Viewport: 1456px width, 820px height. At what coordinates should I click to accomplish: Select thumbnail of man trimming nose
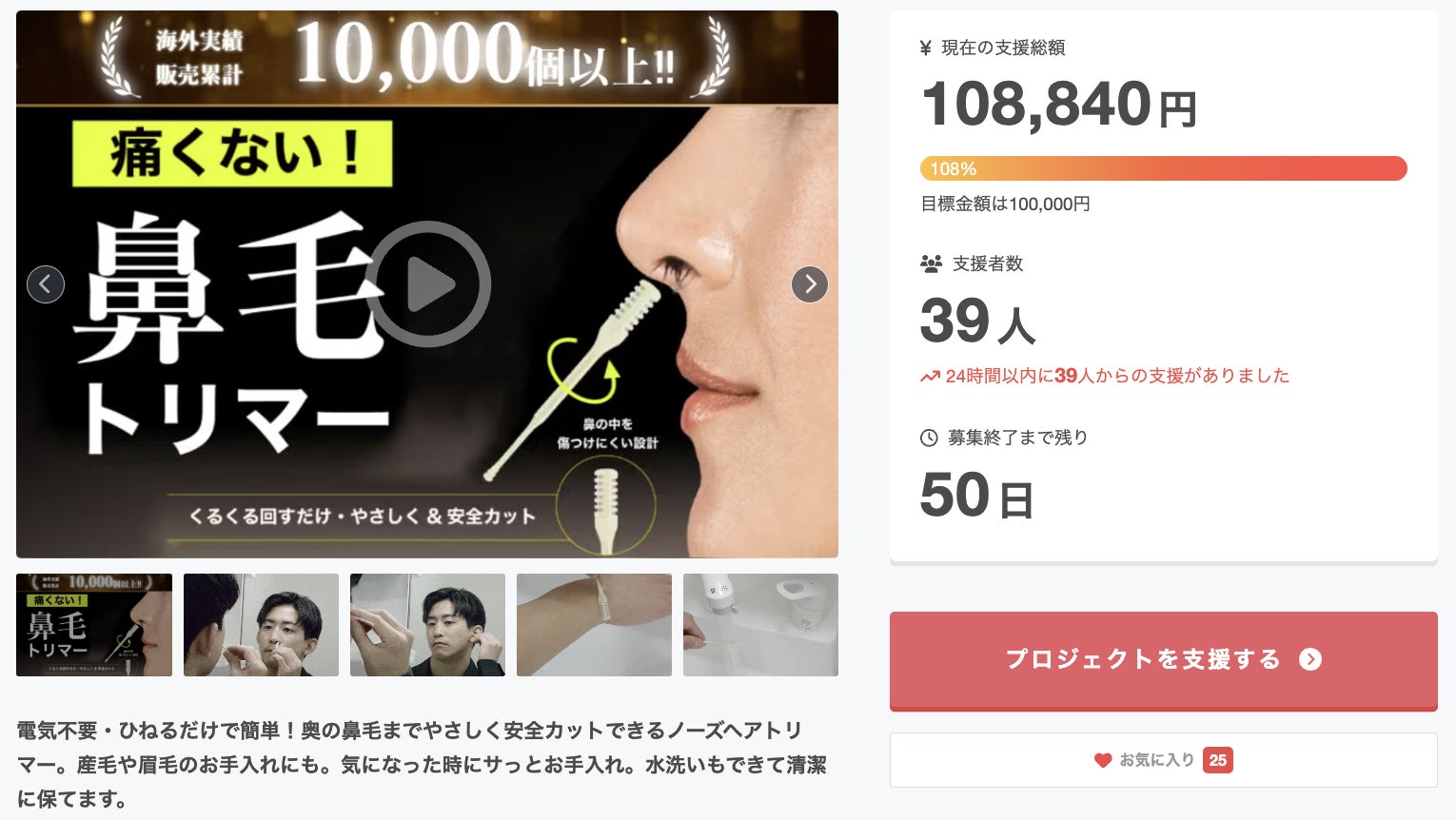tap(261, 625)
